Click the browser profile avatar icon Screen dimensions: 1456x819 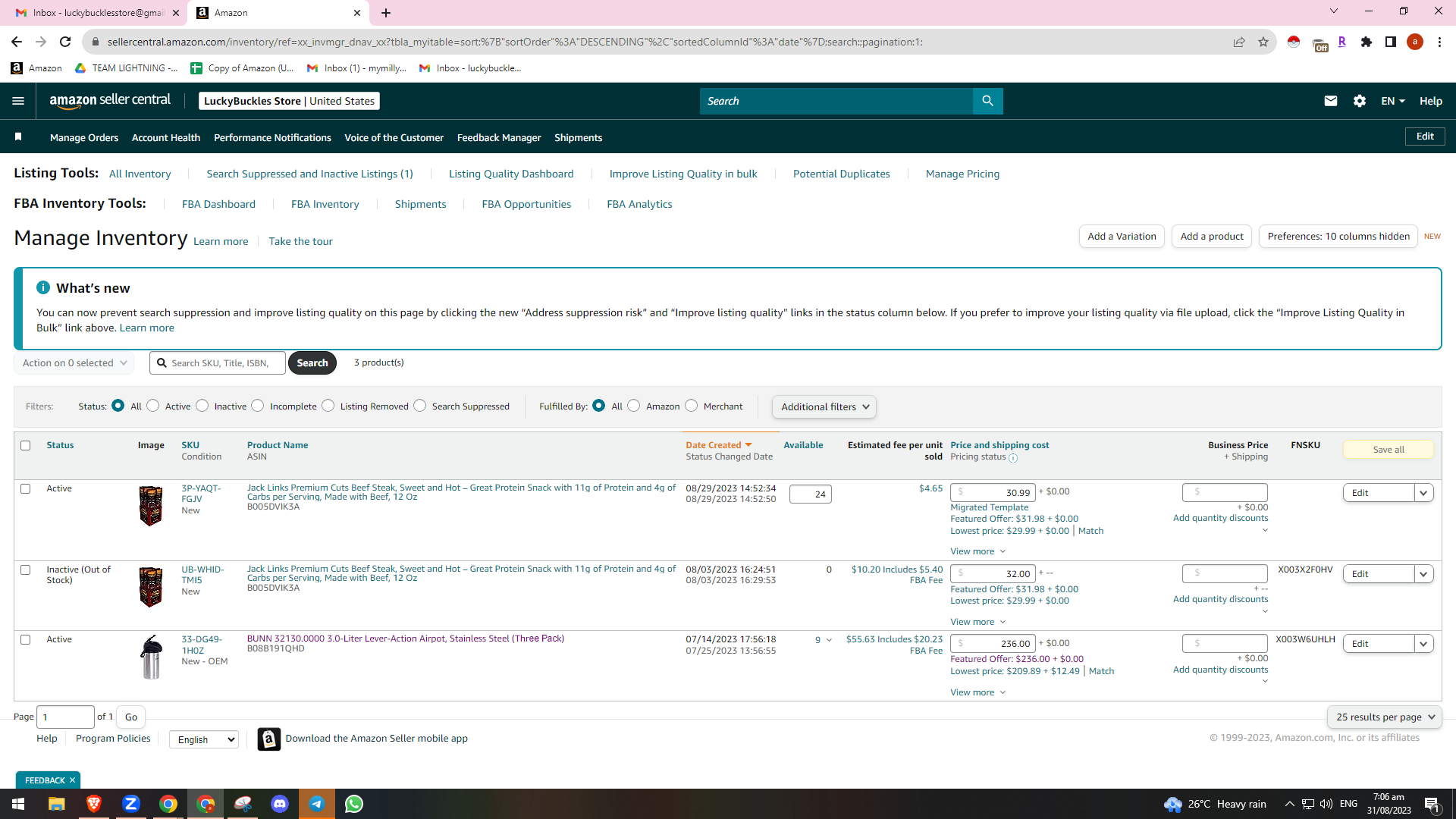click(x=1414, y=42)
